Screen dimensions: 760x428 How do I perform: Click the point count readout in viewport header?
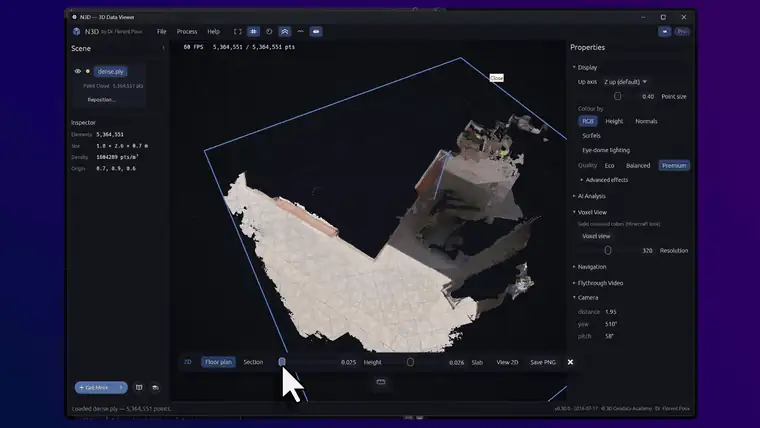click(253, 47)
